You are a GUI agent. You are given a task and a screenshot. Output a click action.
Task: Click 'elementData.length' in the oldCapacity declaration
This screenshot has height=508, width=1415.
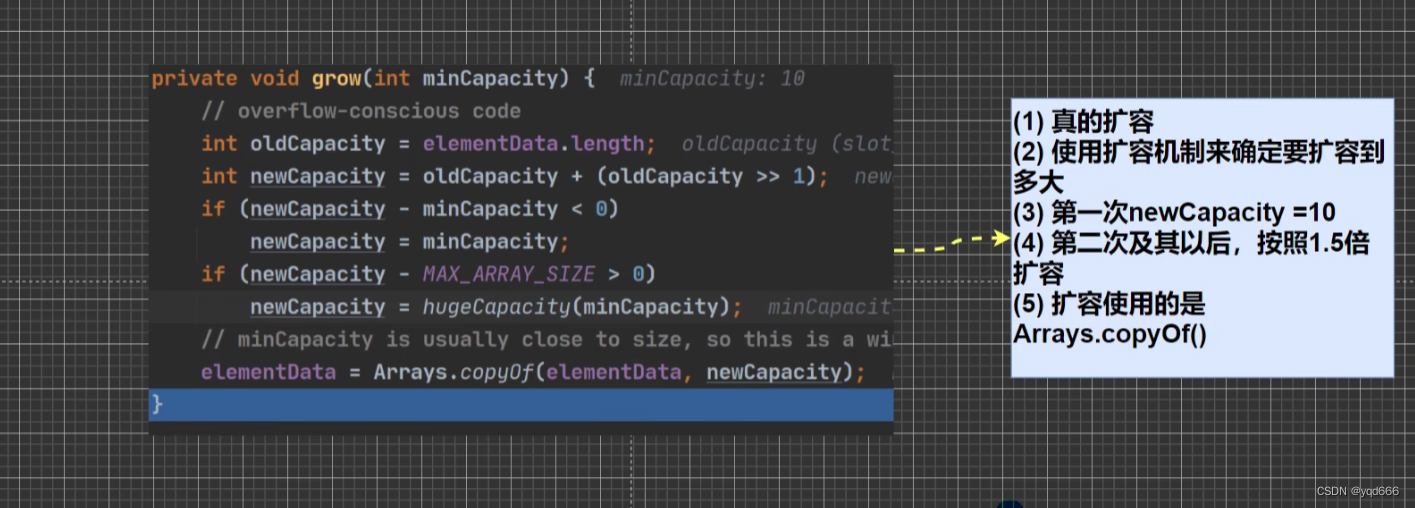[535, 143]
